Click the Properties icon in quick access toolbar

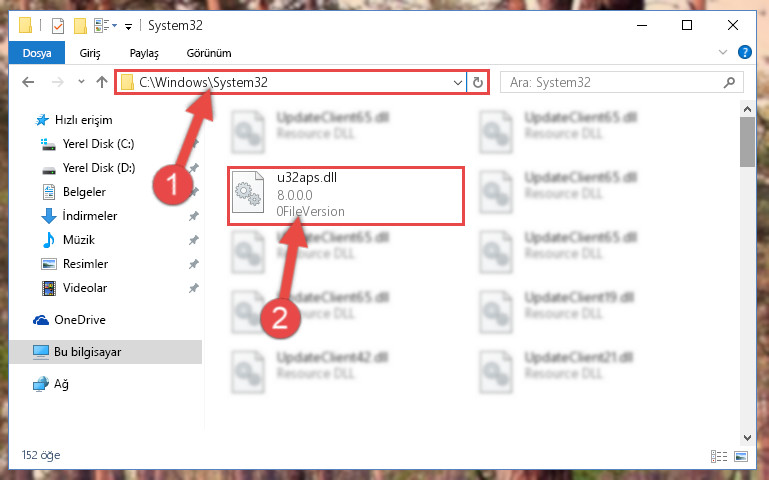point(58,25)
